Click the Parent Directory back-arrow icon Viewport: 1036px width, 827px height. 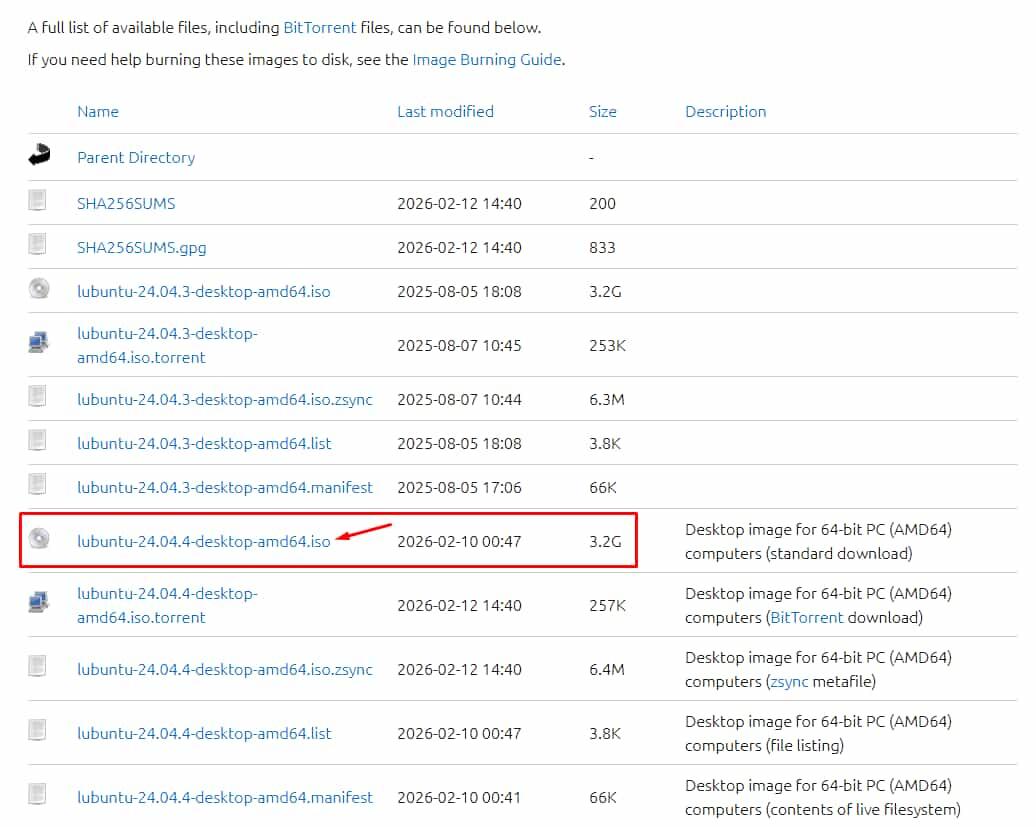(x=39, y=156)
